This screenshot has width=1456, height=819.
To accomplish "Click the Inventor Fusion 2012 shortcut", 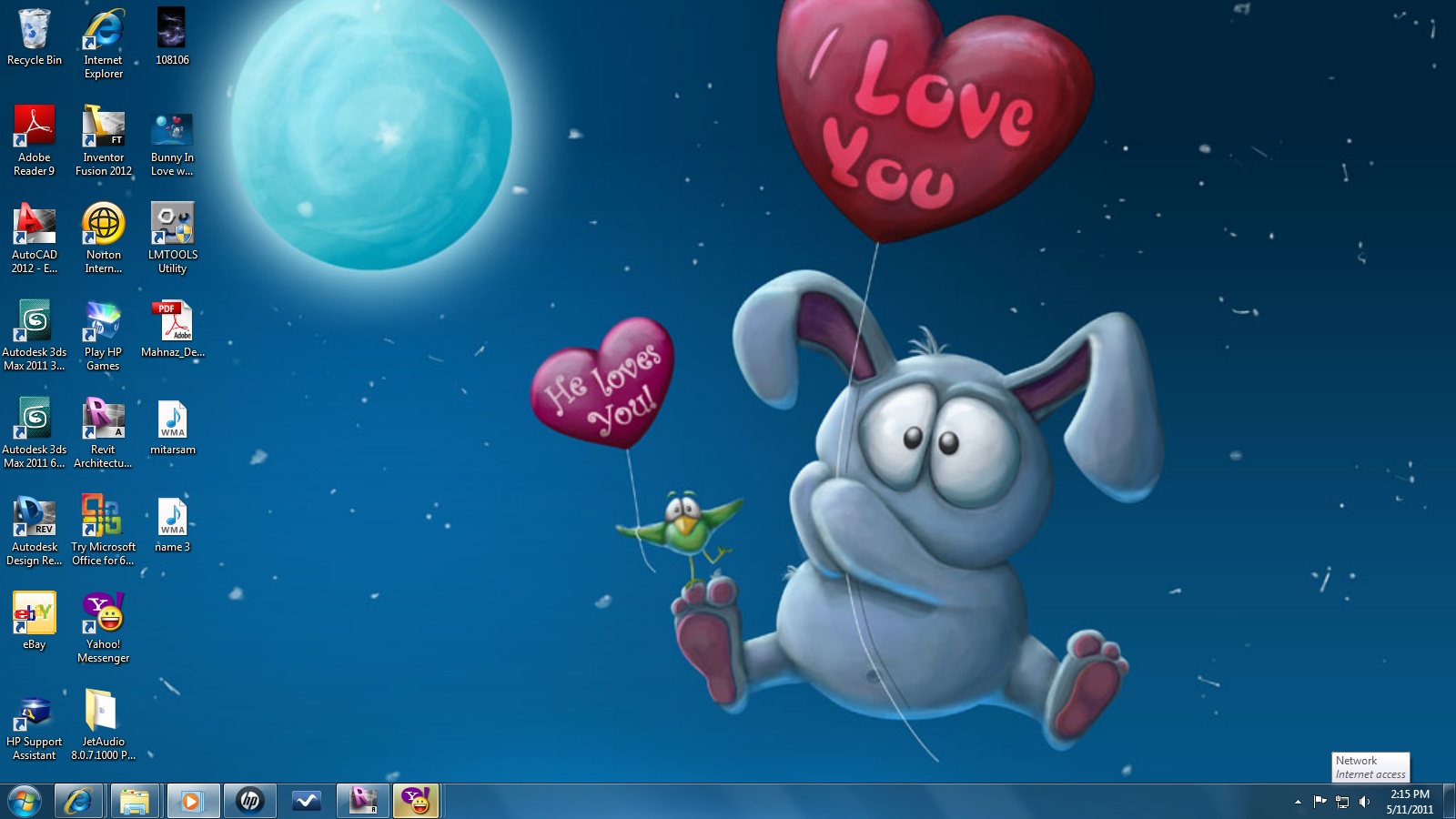I will click(104, 127).
